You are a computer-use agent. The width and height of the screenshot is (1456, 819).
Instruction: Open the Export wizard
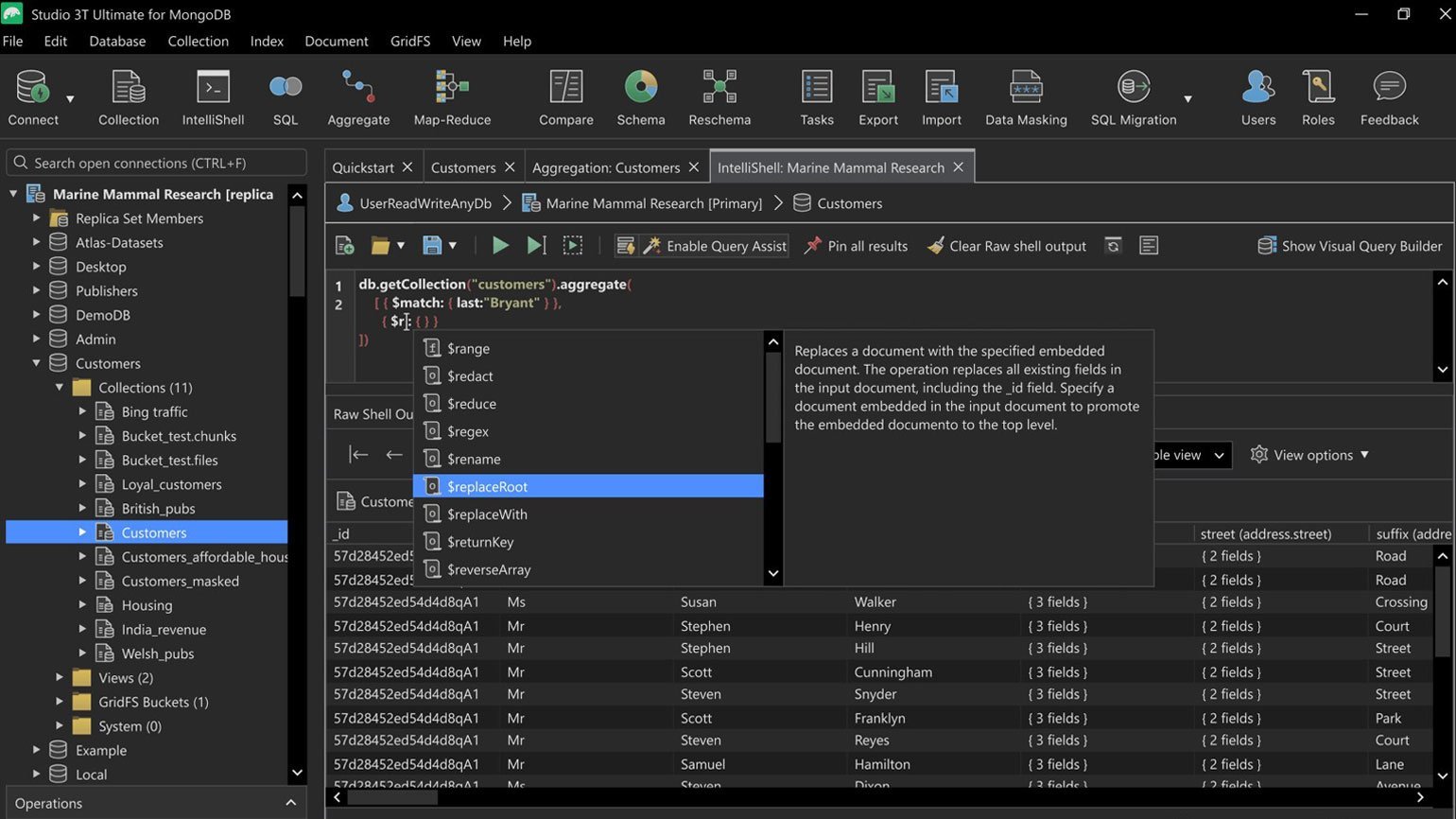click(878, 97)
